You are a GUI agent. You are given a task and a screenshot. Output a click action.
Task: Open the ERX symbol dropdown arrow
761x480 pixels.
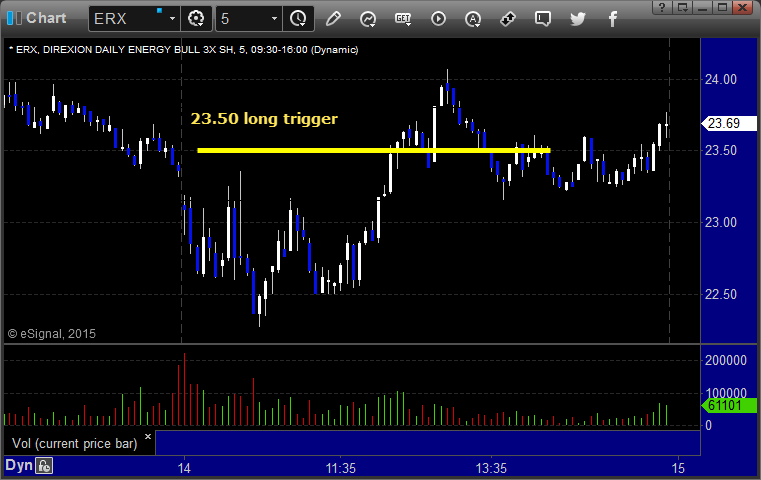[172, 18]
